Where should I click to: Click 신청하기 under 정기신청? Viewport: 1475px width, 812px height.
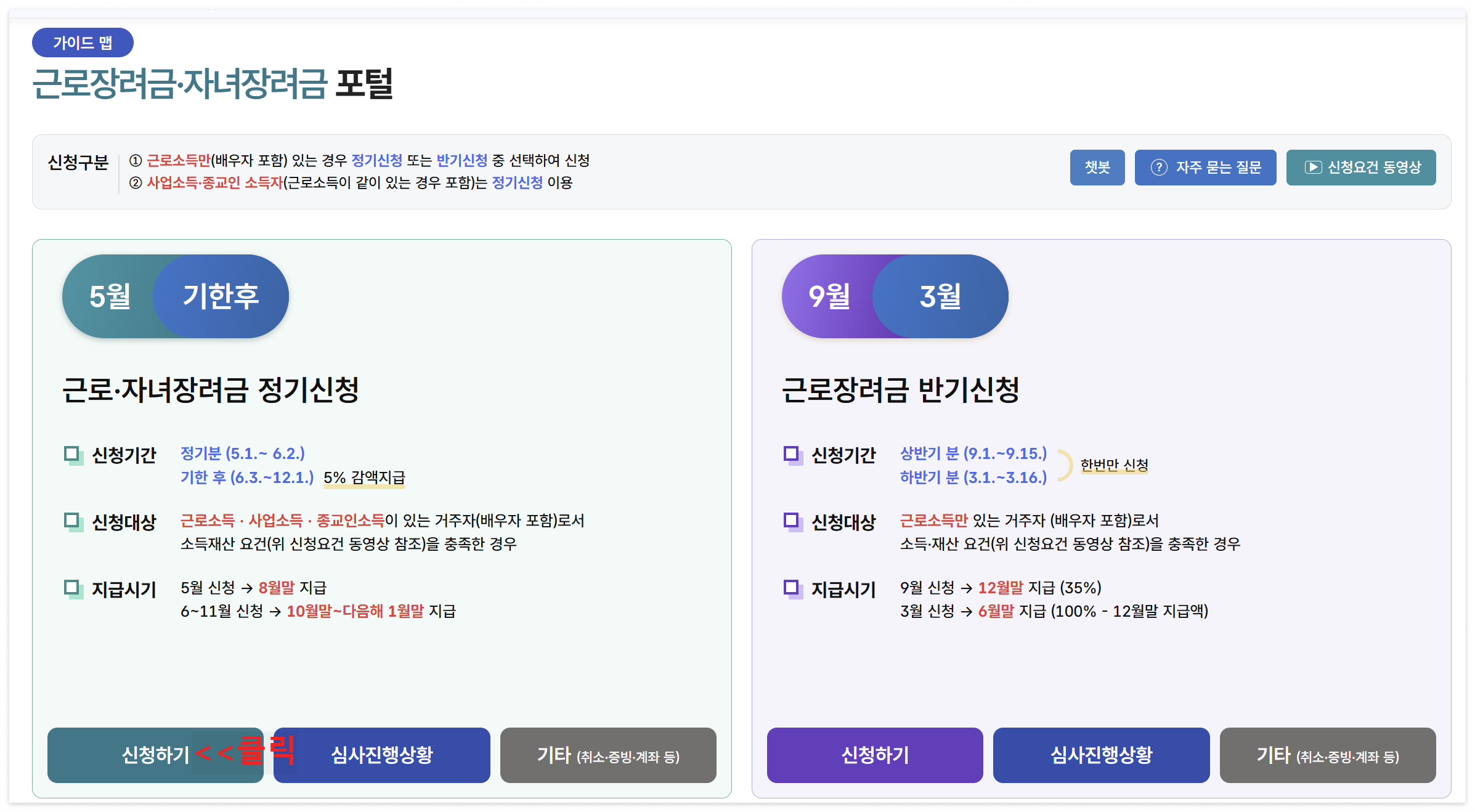pyautogui.click(x=154, y=755)
